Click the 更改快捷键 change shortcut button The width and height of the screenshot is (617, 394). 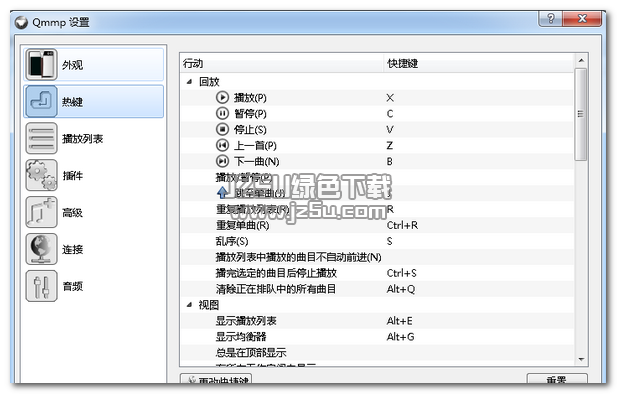pos(216,379)
